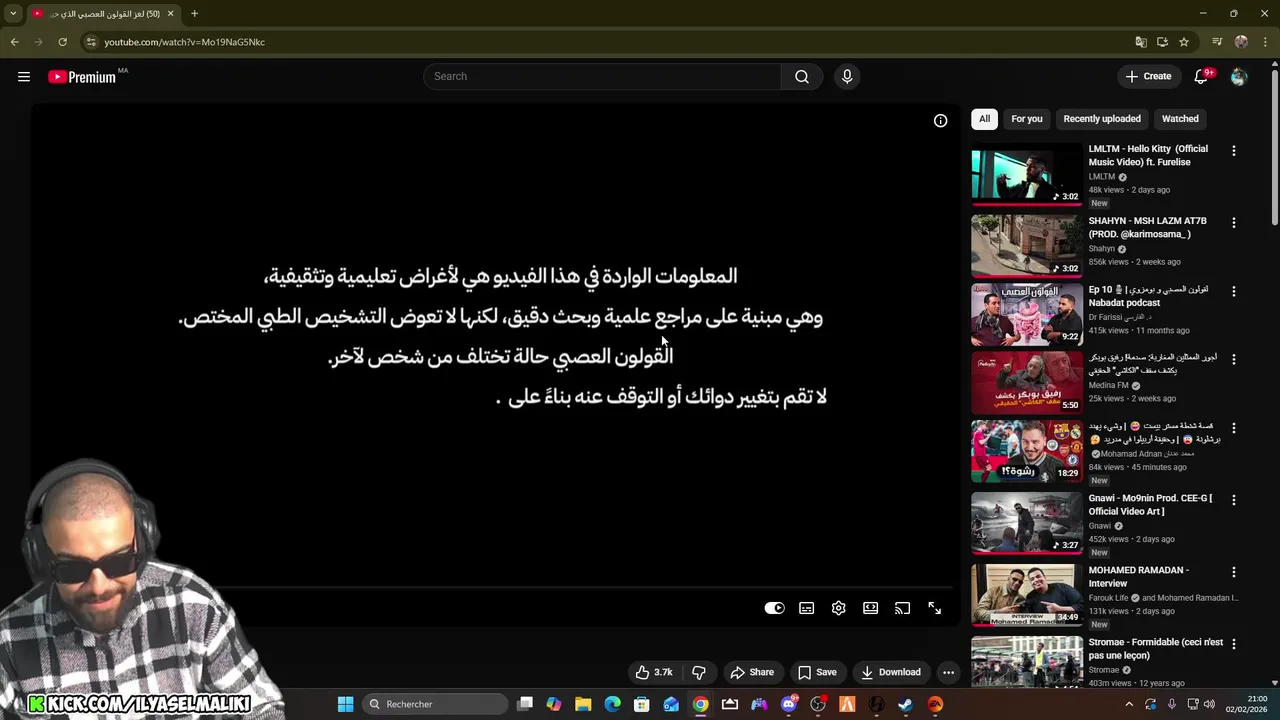The width and height of the screenshot is (1280, 720).
Task: Click the search magnifier button
Action: pyautogui.click(x=802, y=76)
